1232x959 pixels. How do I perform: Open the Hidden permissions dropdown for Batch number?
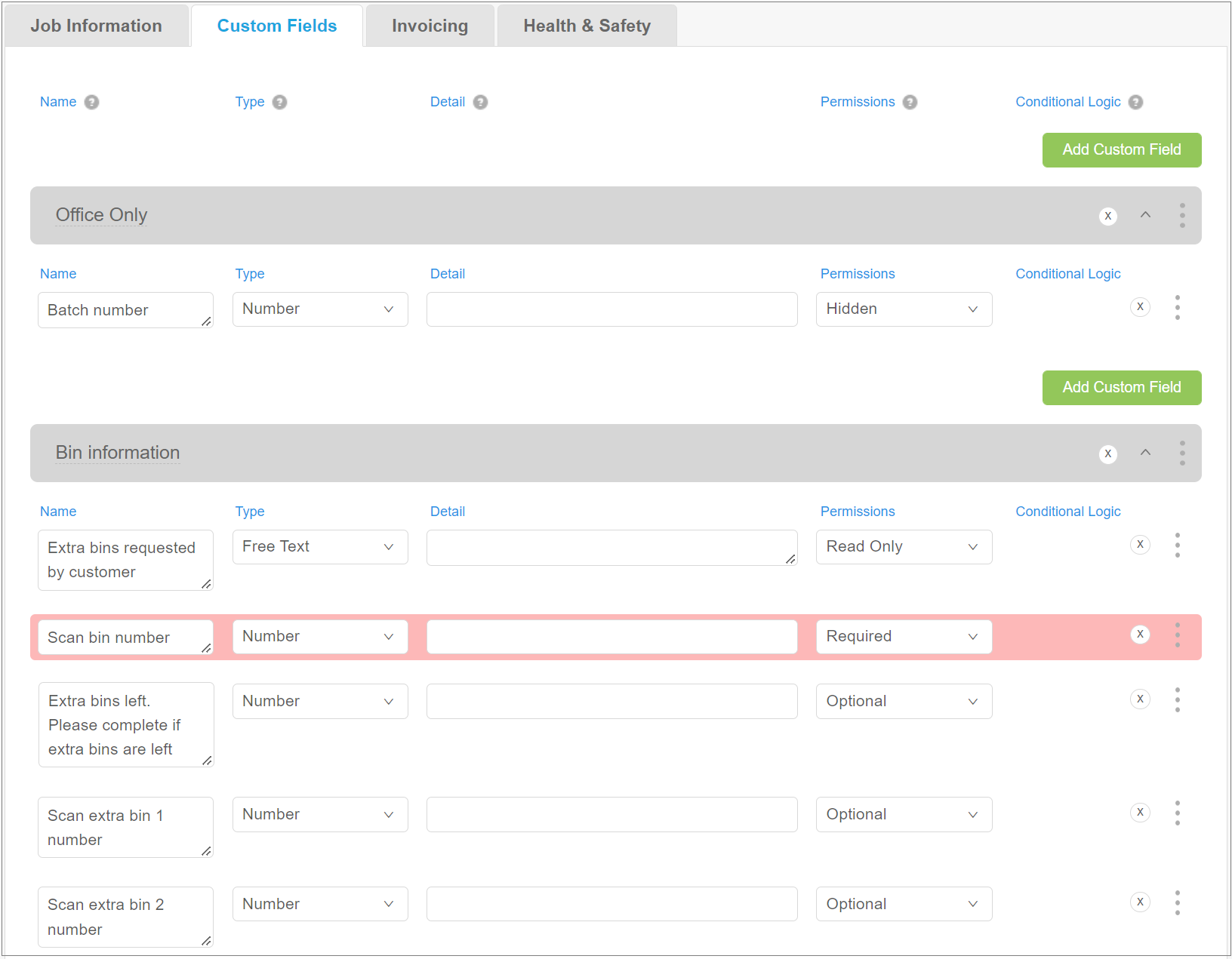click(x=903, y=309)
